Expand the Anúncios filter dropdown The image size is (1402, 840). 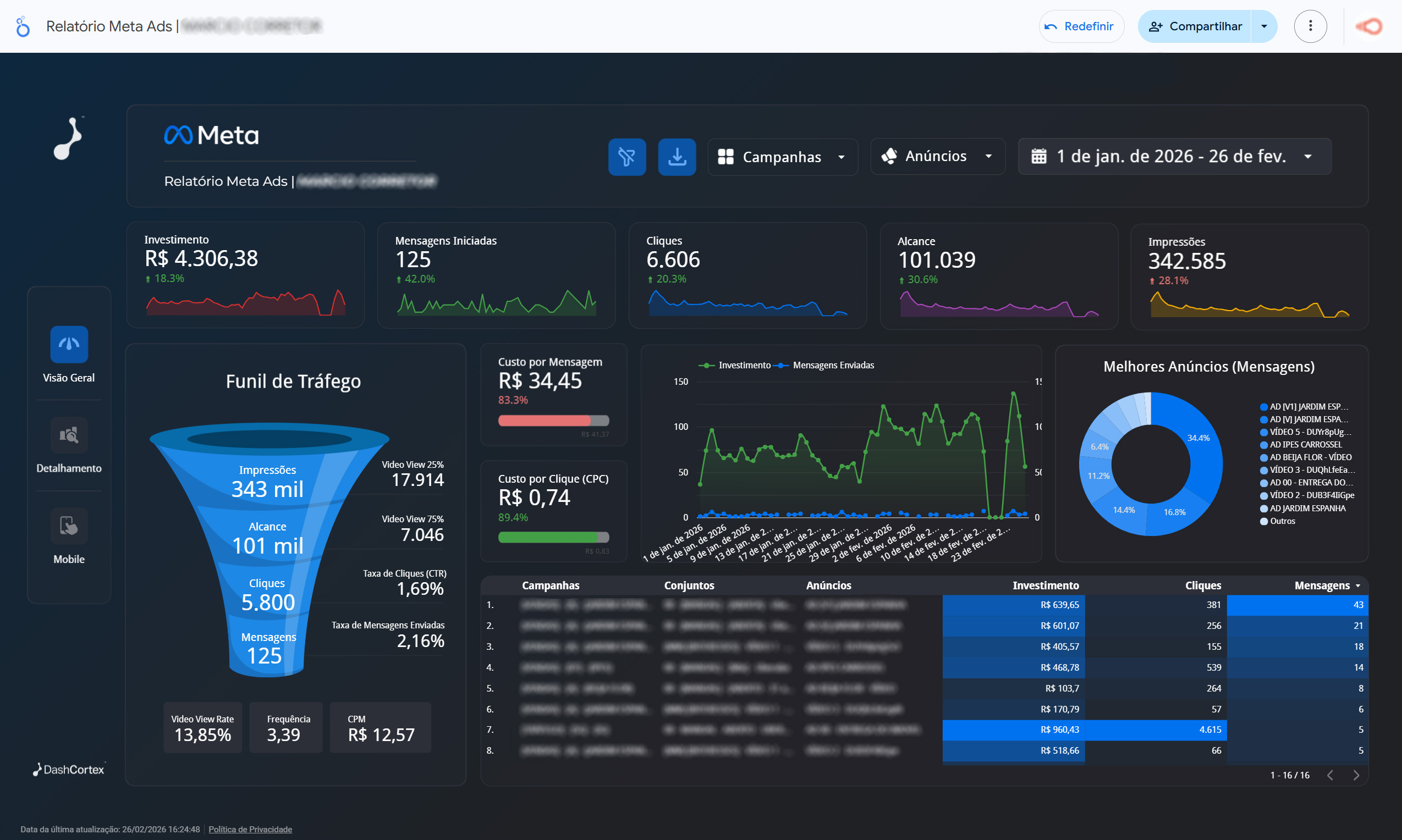(937, 156)
